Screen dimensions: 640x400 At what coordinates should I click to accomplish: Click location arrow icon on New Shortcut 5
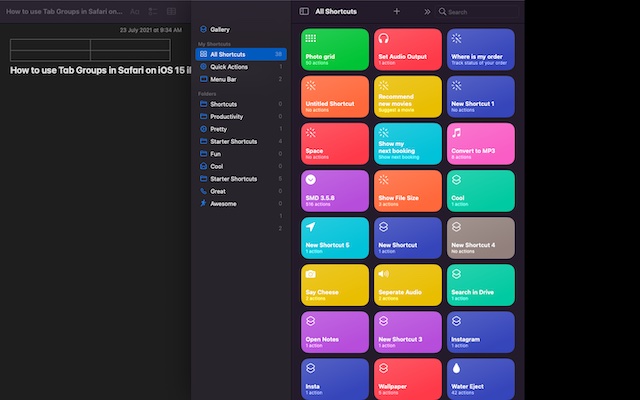point(310,227)
